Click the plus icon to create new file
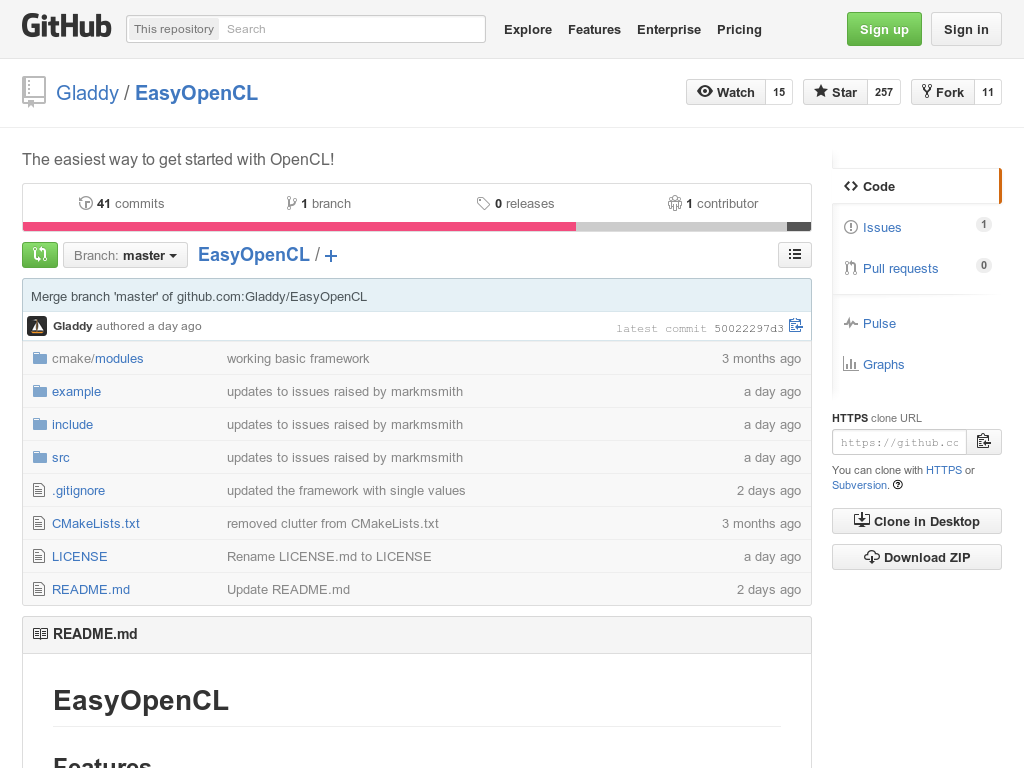The image size is (1024, 768). tap(331, 256)
